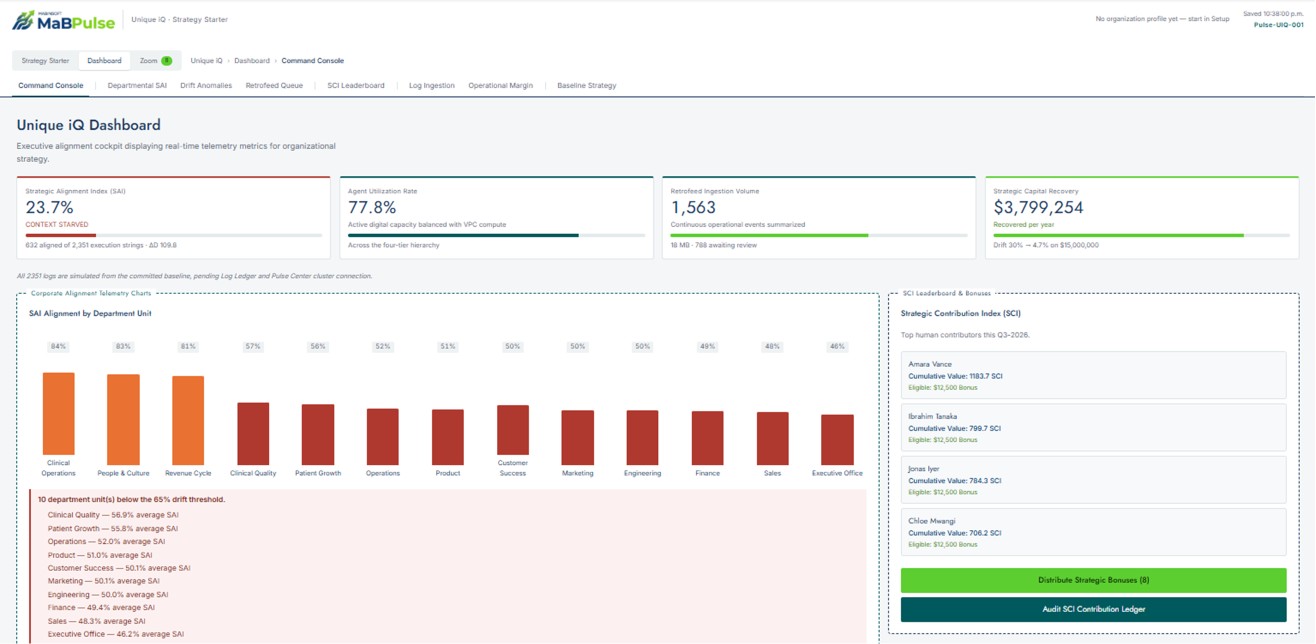1316x644 pixels.
Task: Click Command Console in the breadcrumb
Action: pos(313,61)
